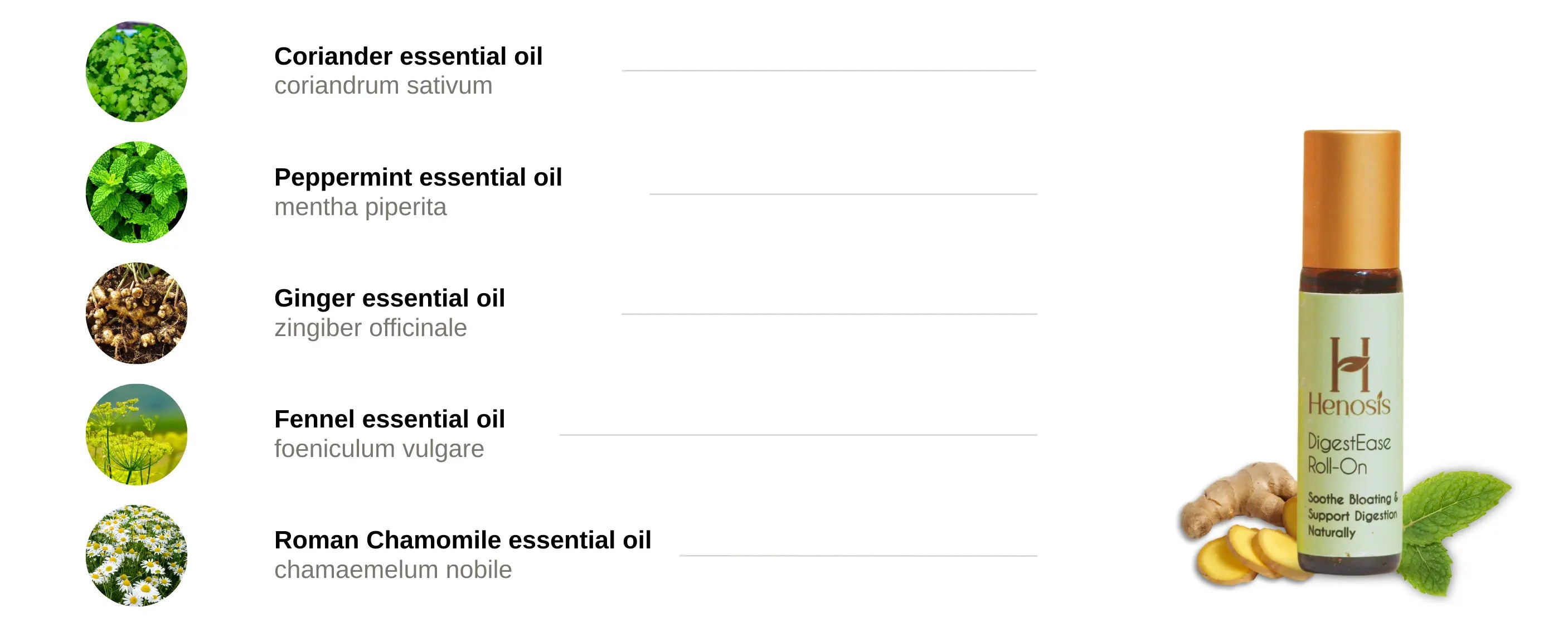1568x627 pixels.
Task: Click the coriandrum sativum subtitle
Action: pos(383,86)
